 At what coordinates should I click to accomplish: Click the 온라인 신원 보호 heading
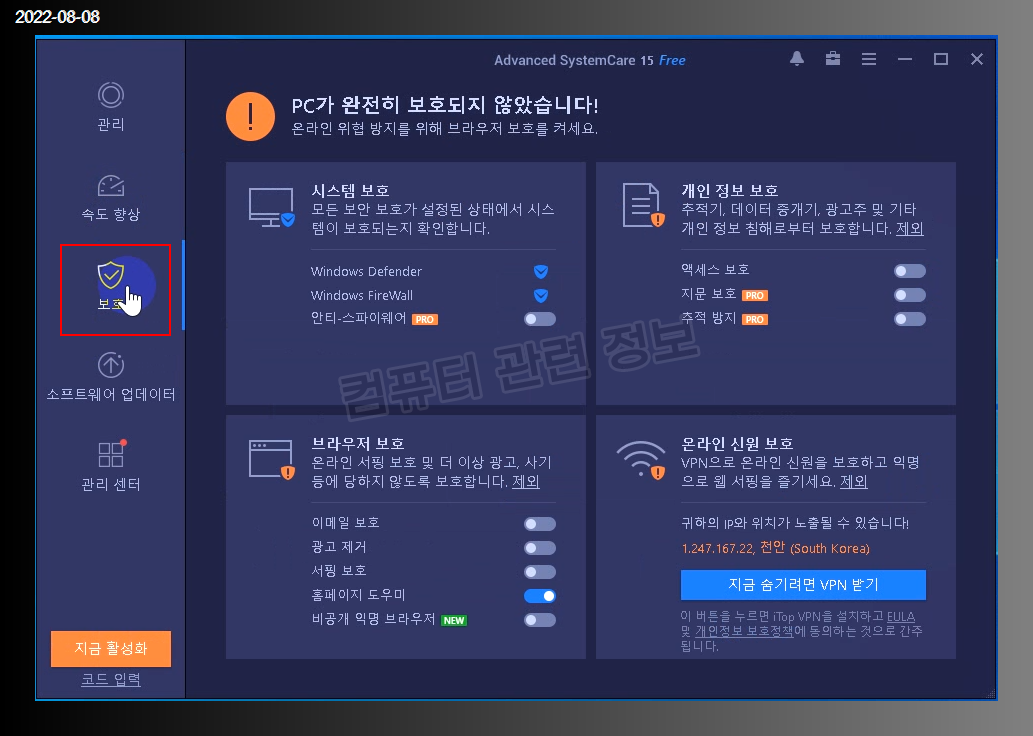pyautogui.click(x=737, y=443)
